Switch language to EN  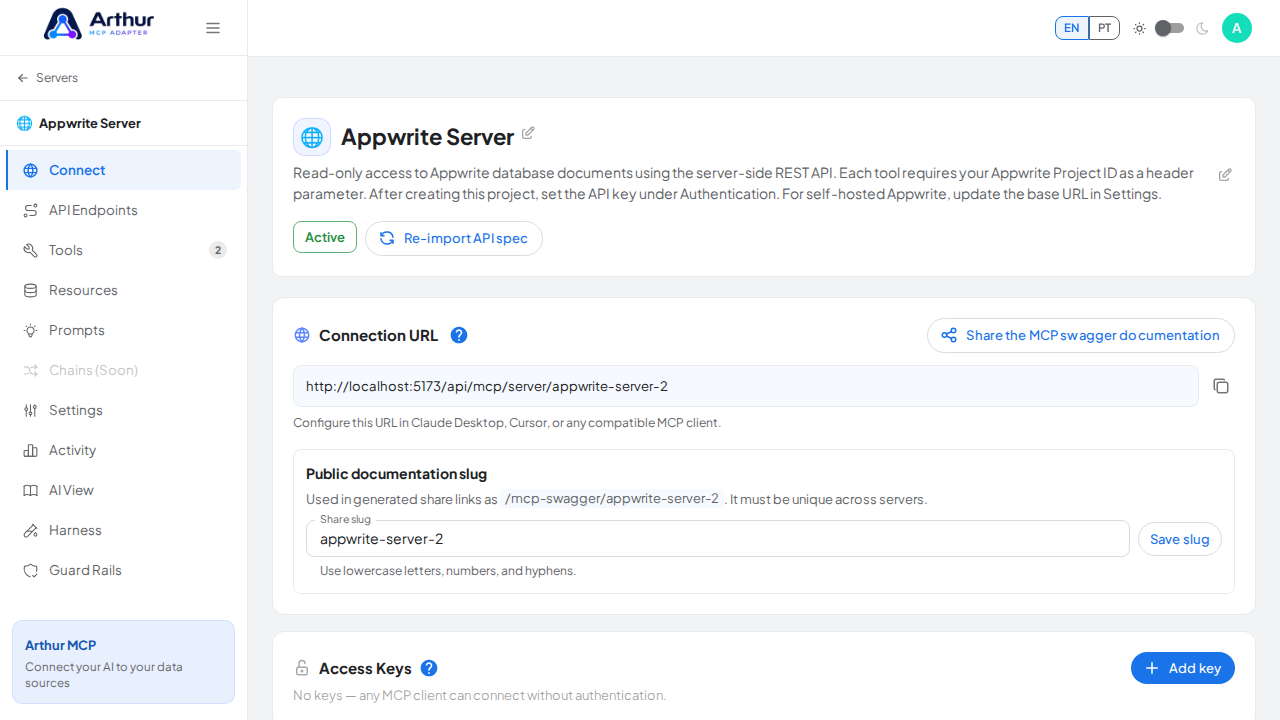click(x=1072, y=28)
